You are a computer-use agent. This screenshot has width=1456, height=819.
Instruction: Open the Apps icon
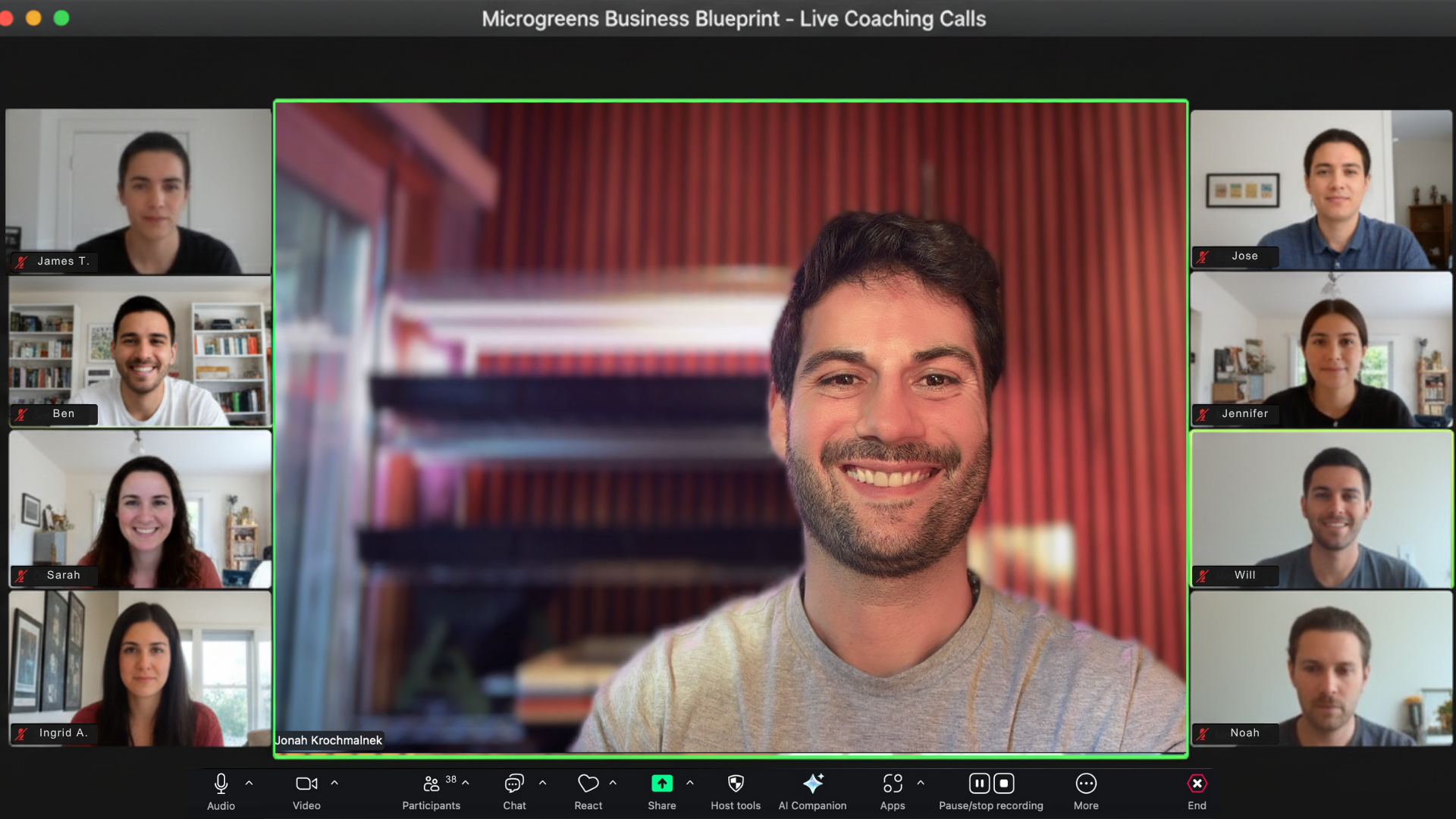coord(893,783)
